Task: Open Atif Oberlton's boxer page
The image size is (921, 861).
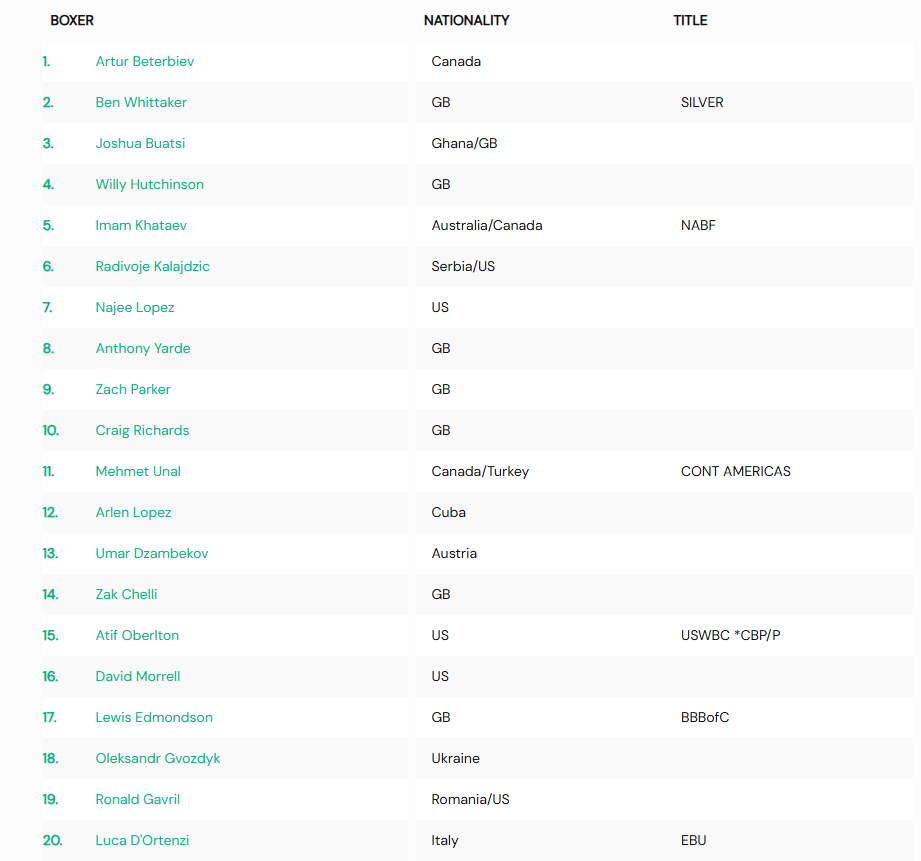Action: click(137, 635)
